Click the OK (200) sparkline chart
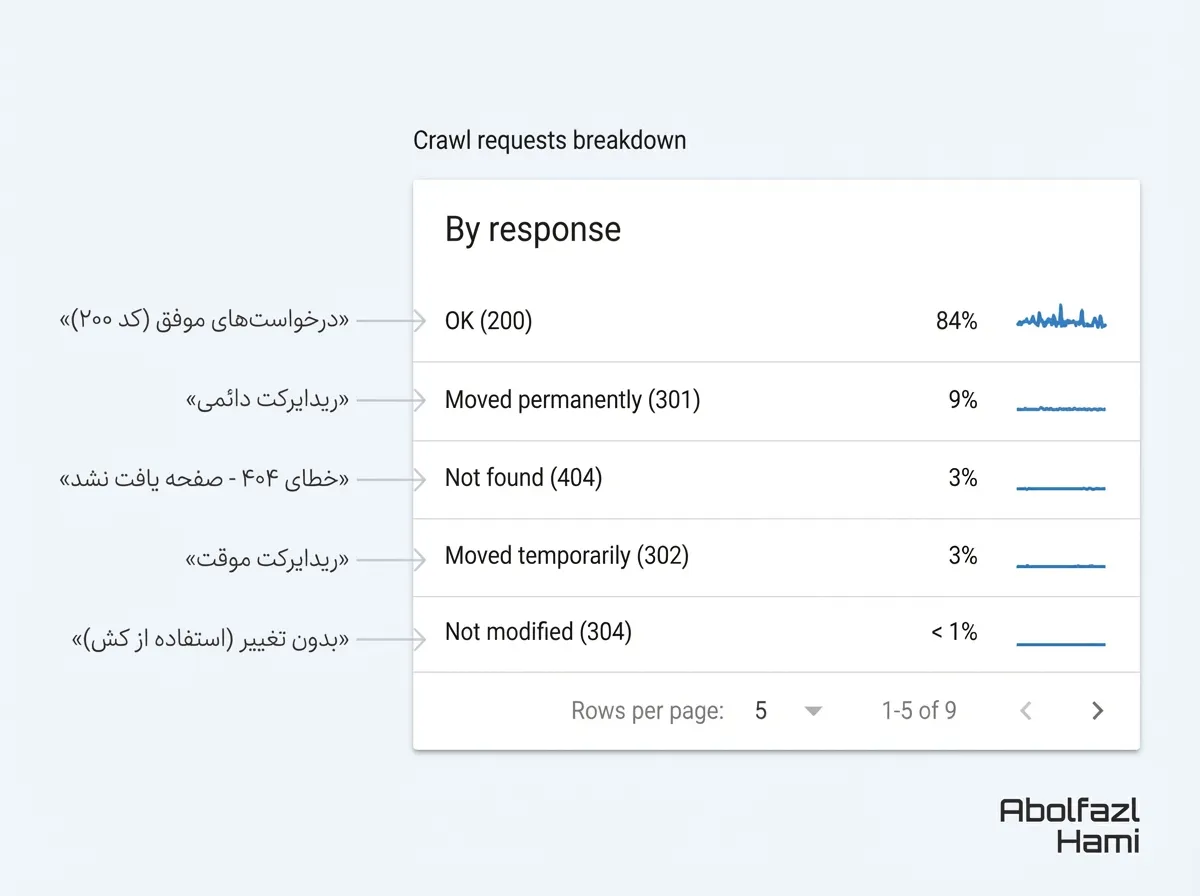Image resolution: width=1200 pixels, height=896 pixels. coord(1061,320)
